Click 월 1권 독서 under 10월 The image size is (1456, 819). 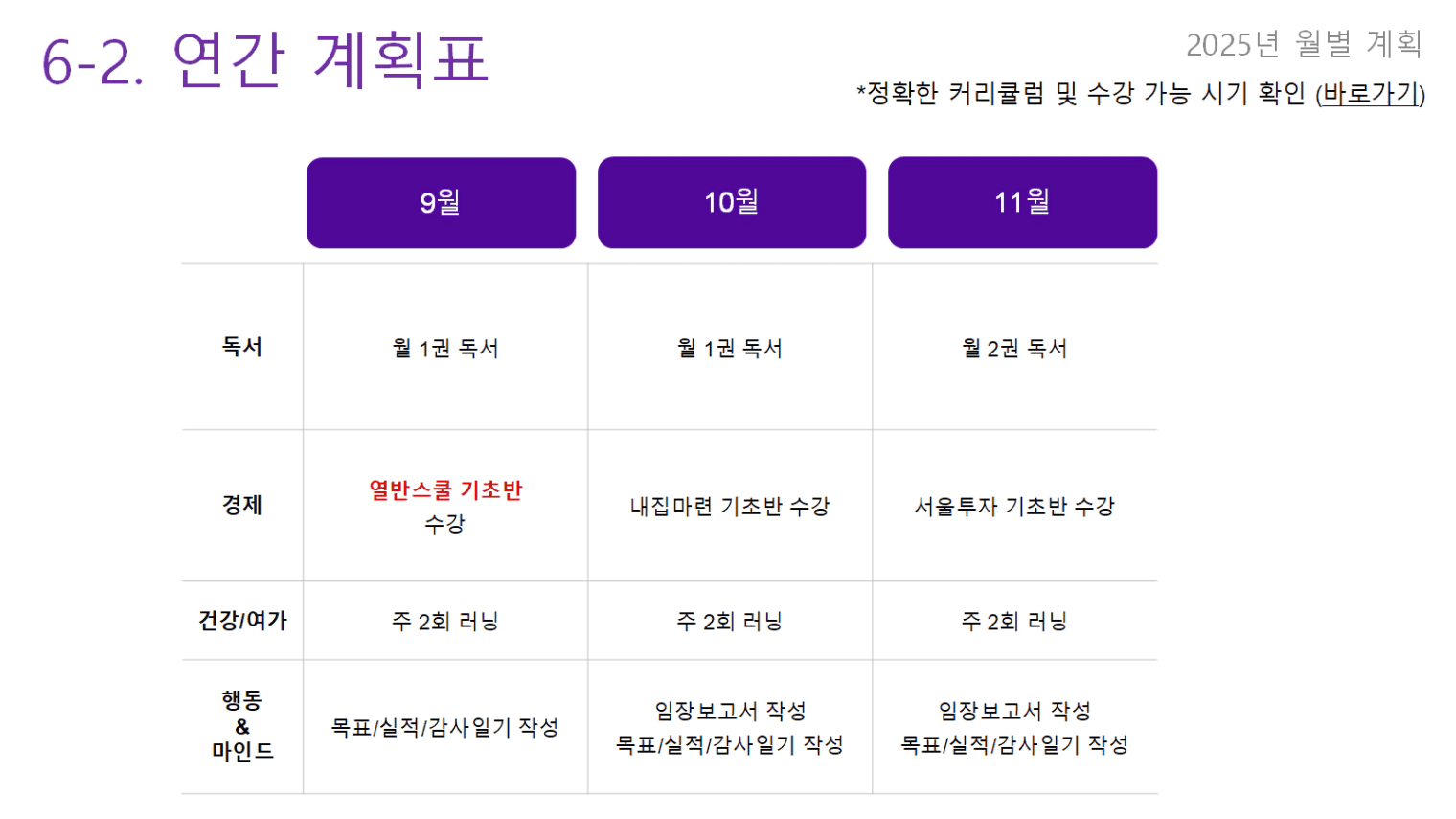[730, 349]
